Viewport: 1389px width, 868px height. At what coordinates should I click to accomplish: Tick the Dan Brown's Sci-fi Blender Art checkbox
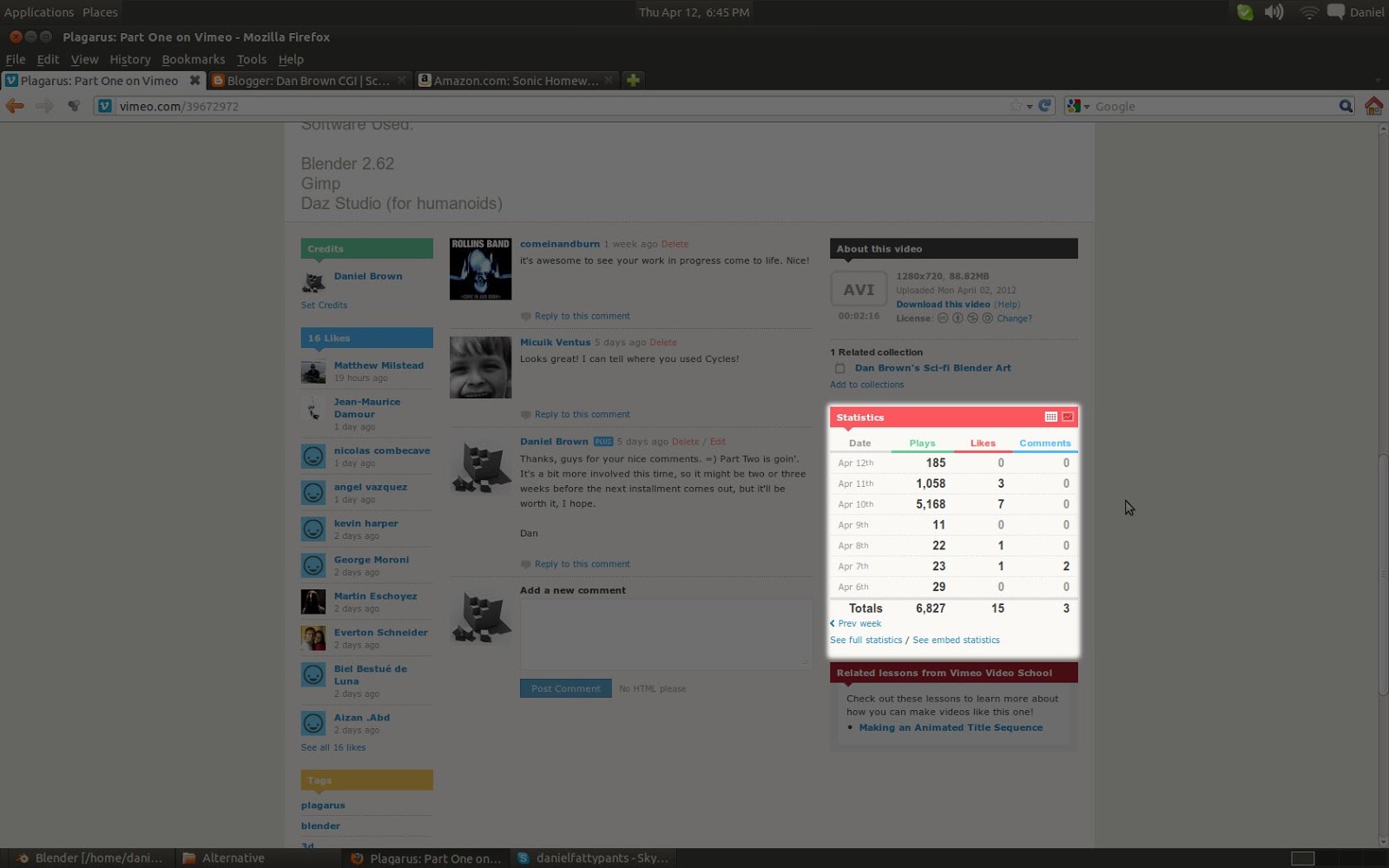pyautogui.click(x=840, y=368)
